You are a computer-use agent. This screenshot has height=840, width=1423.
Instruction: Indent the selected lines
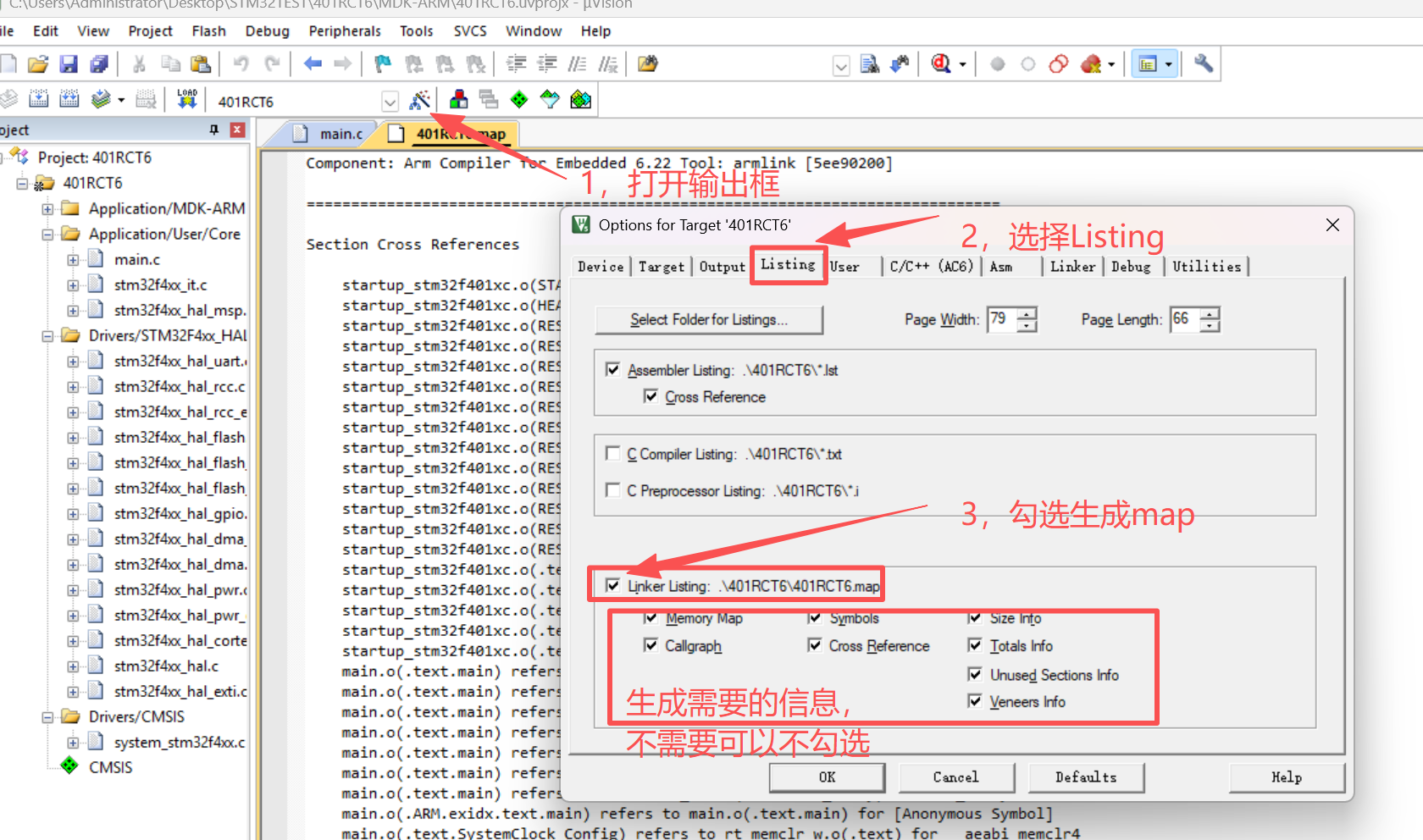pyautogui.click(x=516, y=64)
